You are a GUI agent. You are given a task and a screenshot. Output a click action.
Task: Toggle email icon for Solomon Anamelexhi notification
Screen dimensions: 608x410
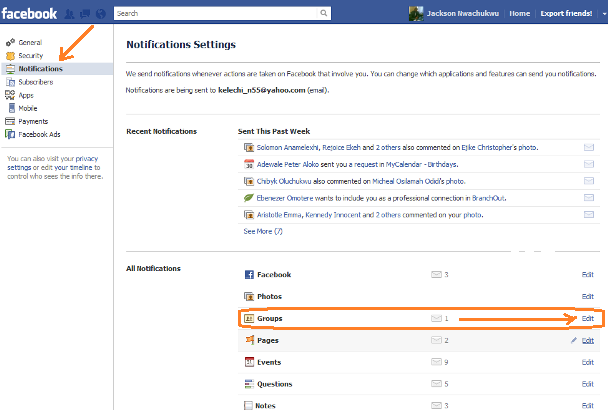(x=589, y=147)
